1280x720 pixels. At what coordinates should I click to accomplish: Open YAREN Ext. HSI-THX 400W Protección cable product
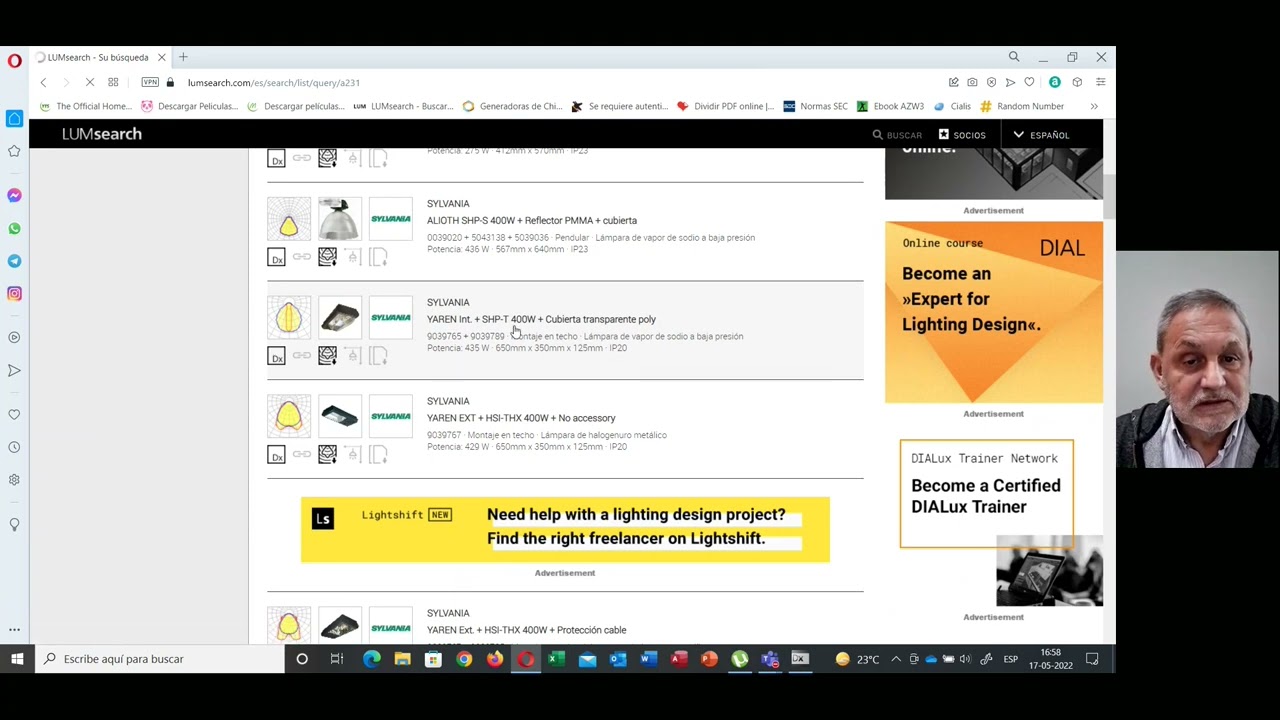pos(527,630)
